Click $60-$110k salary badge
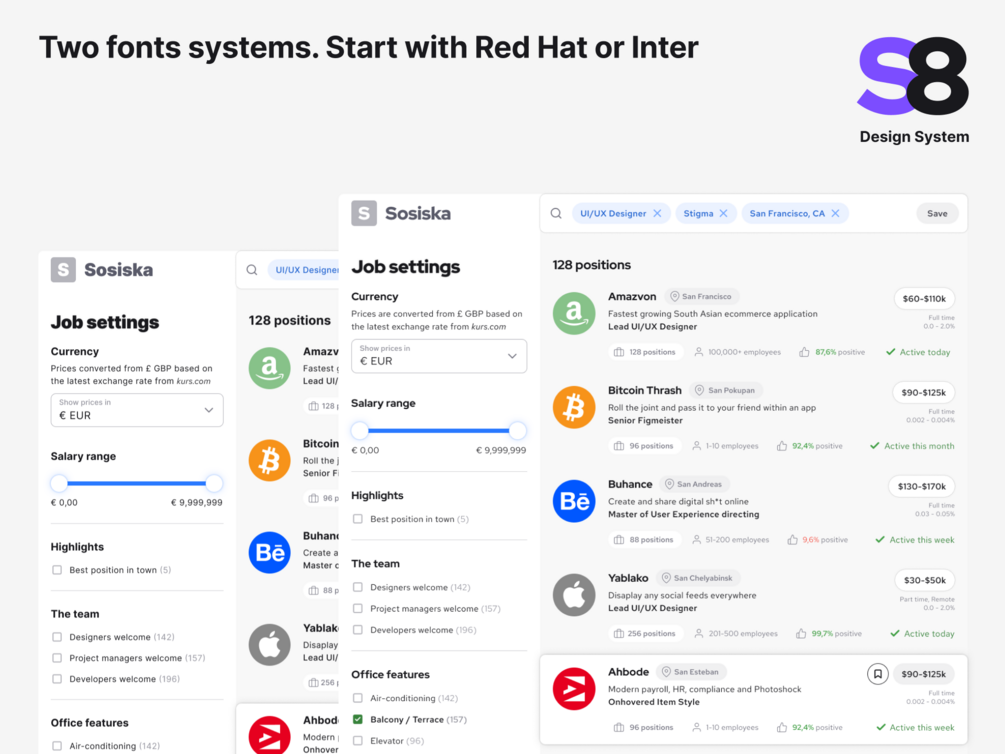Viewport: 1005px width, 754px height. tap(924, 298)
